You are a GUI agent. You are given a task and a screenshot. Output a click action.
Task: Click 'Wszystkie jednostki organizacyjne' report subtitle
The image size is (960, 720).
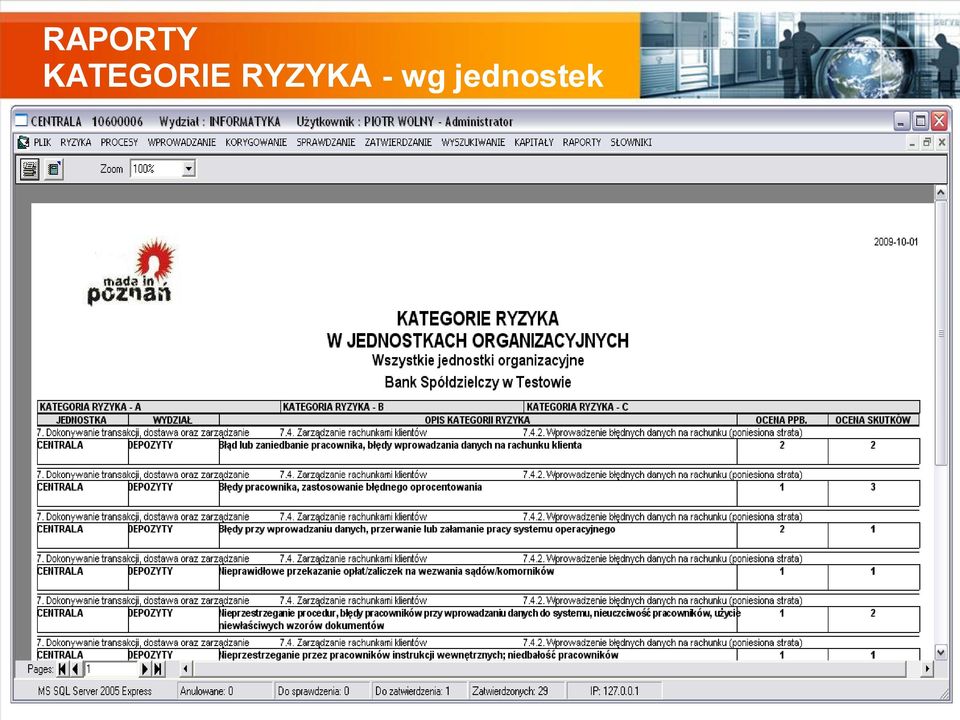[x=478, y=360]
